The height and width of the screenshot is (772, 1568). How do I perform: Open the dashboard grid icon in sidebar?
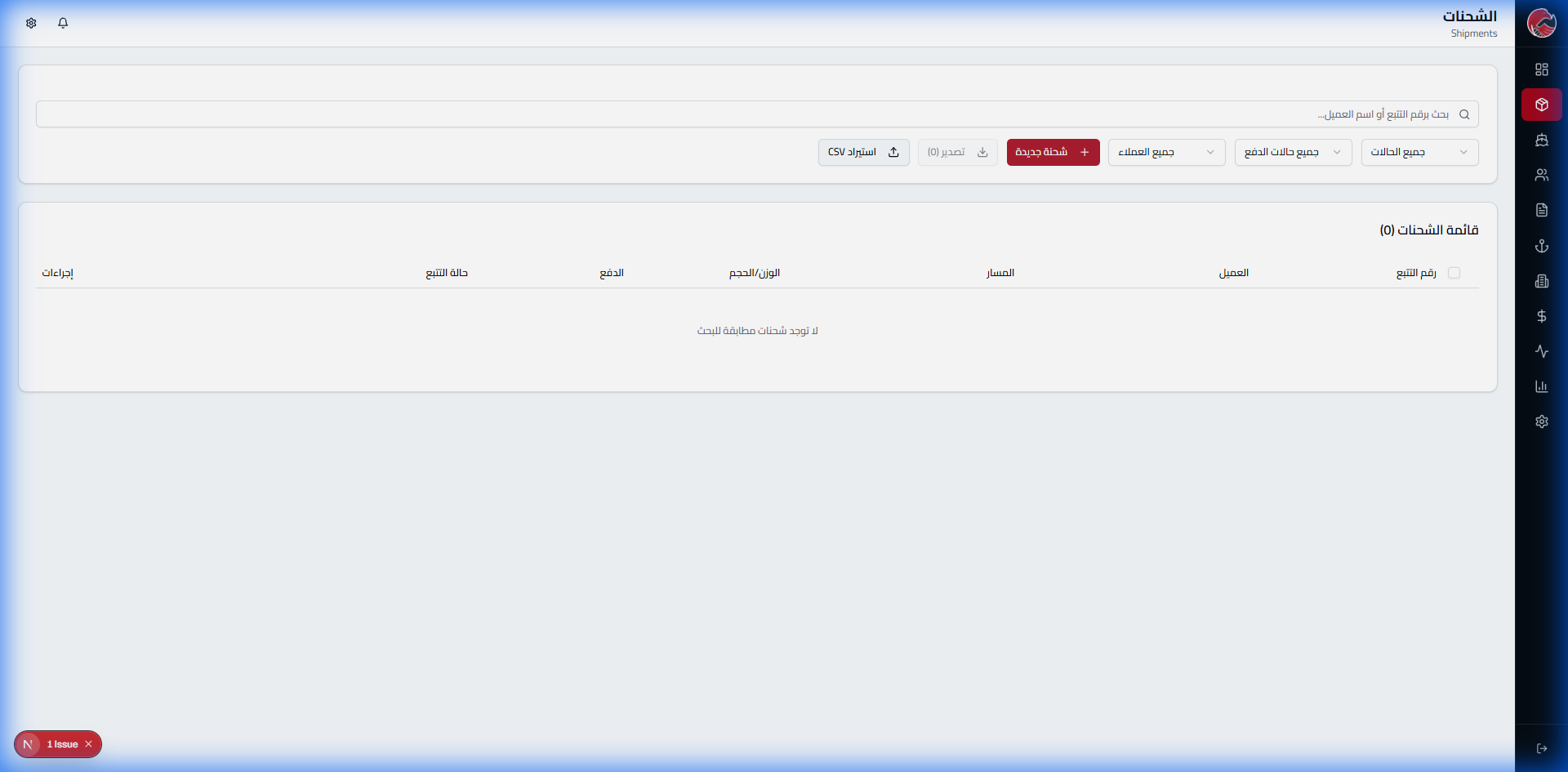point(1541,69)
